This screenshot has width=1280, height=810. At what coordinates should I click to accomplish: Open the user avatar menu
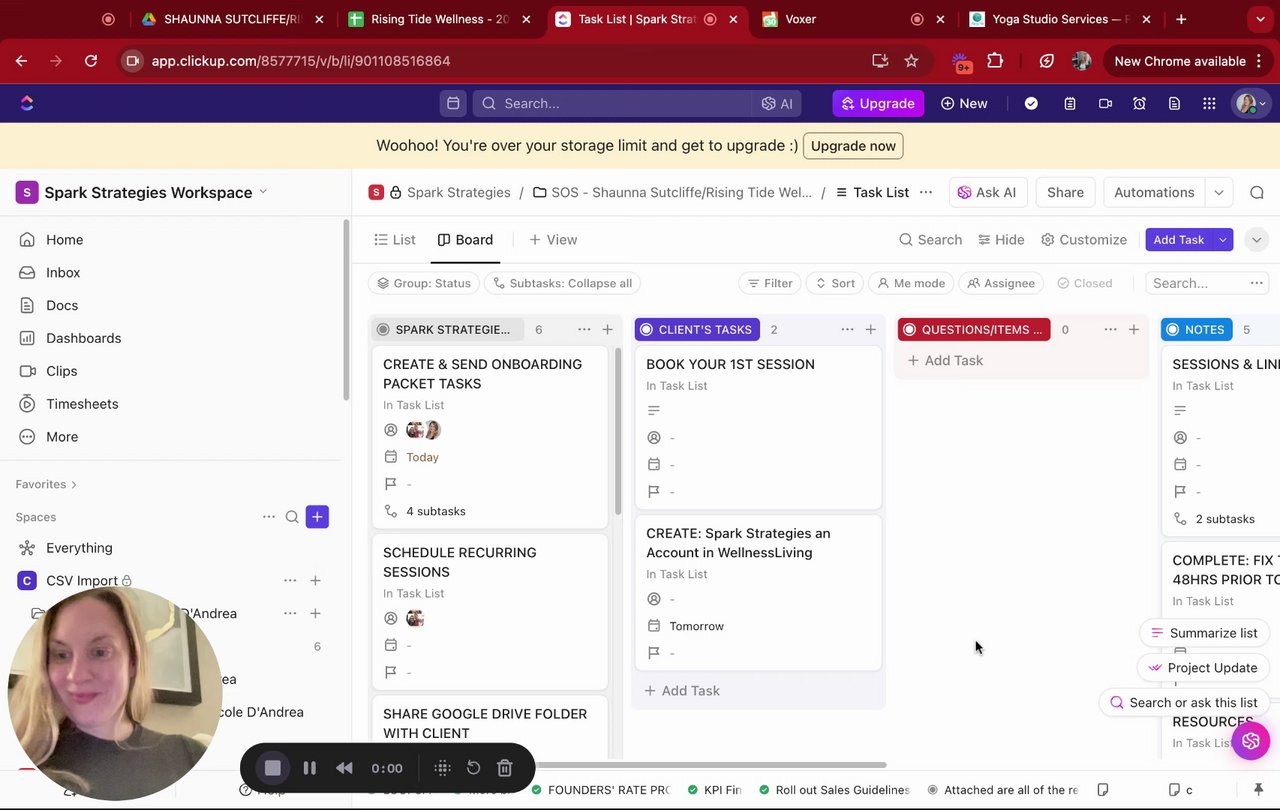[1250, 103]
